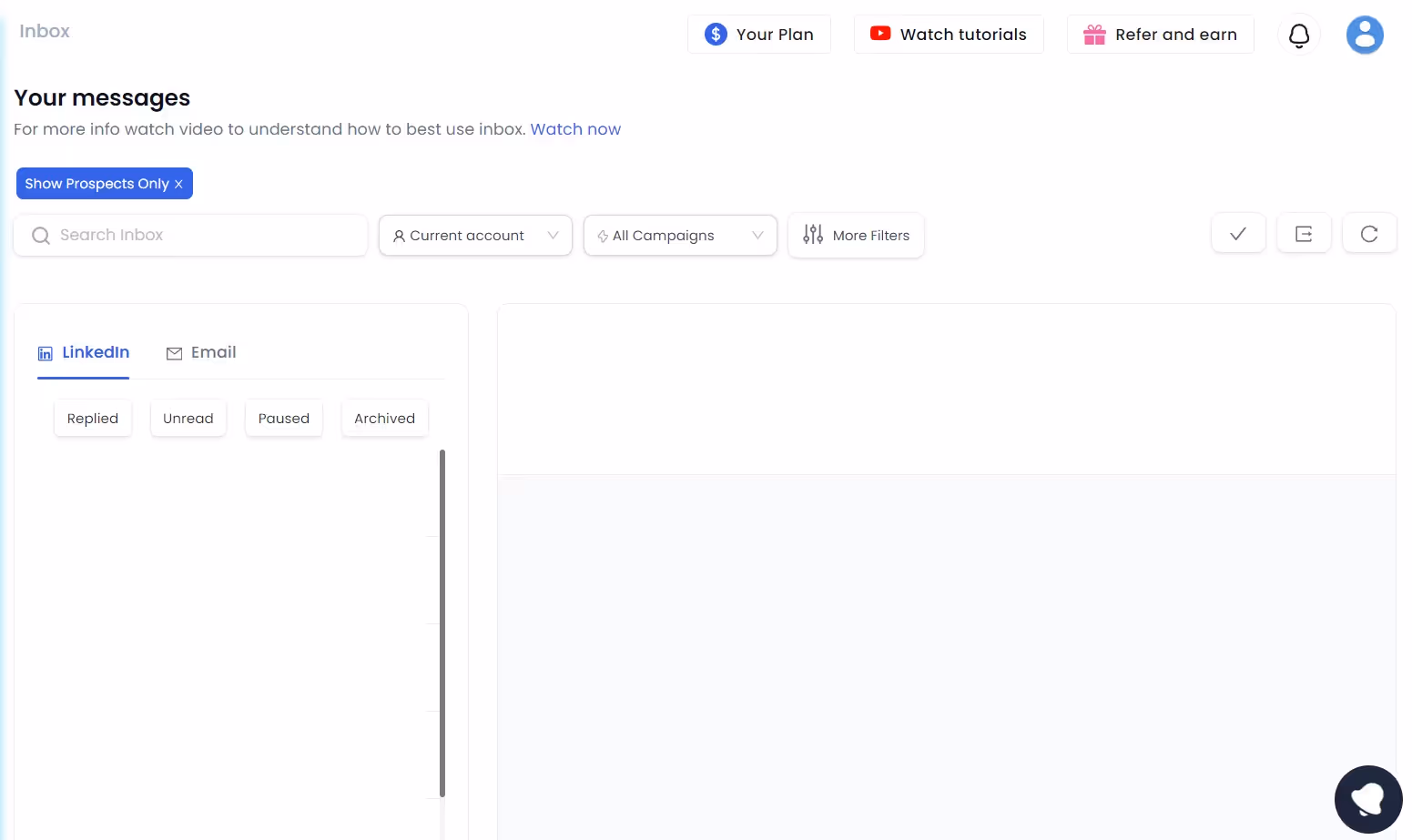Open the export conversations icon
Image resolution: width=1412 pixels, height=840 pixels.
click(x=1304, y=233)
